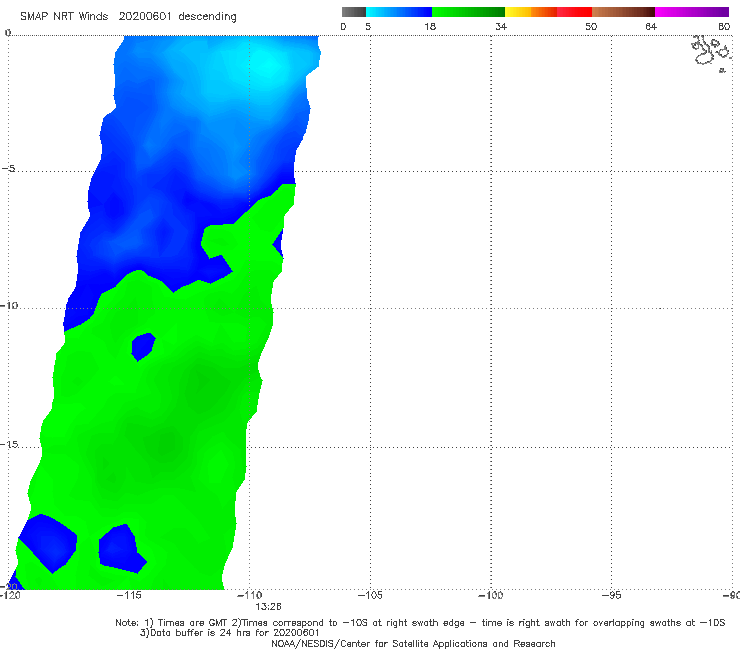Image resolution: width=740 pixels, height=650 pixels.
Task: Click the latitude label '-10' on the left axis
Action: coord(9,305)
